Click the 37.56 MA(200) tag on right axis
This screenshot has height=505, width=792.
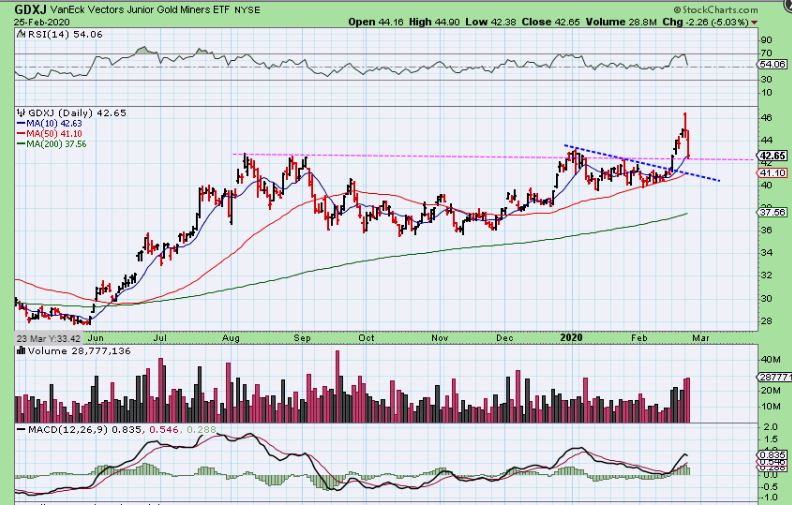coord(772,213)
